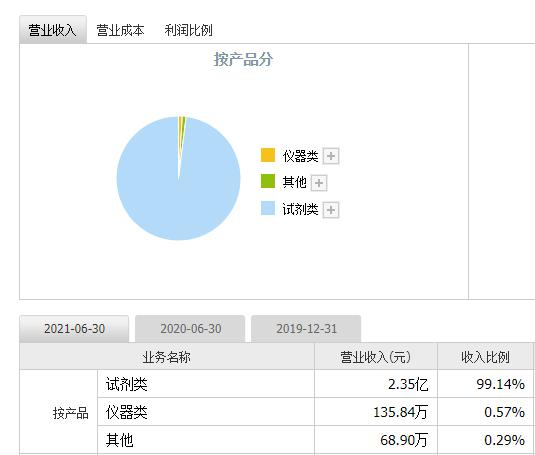Click the green 其他 legend color swatch
The image size is (535, 455).
pyautogui.click(x=268, y=181)
